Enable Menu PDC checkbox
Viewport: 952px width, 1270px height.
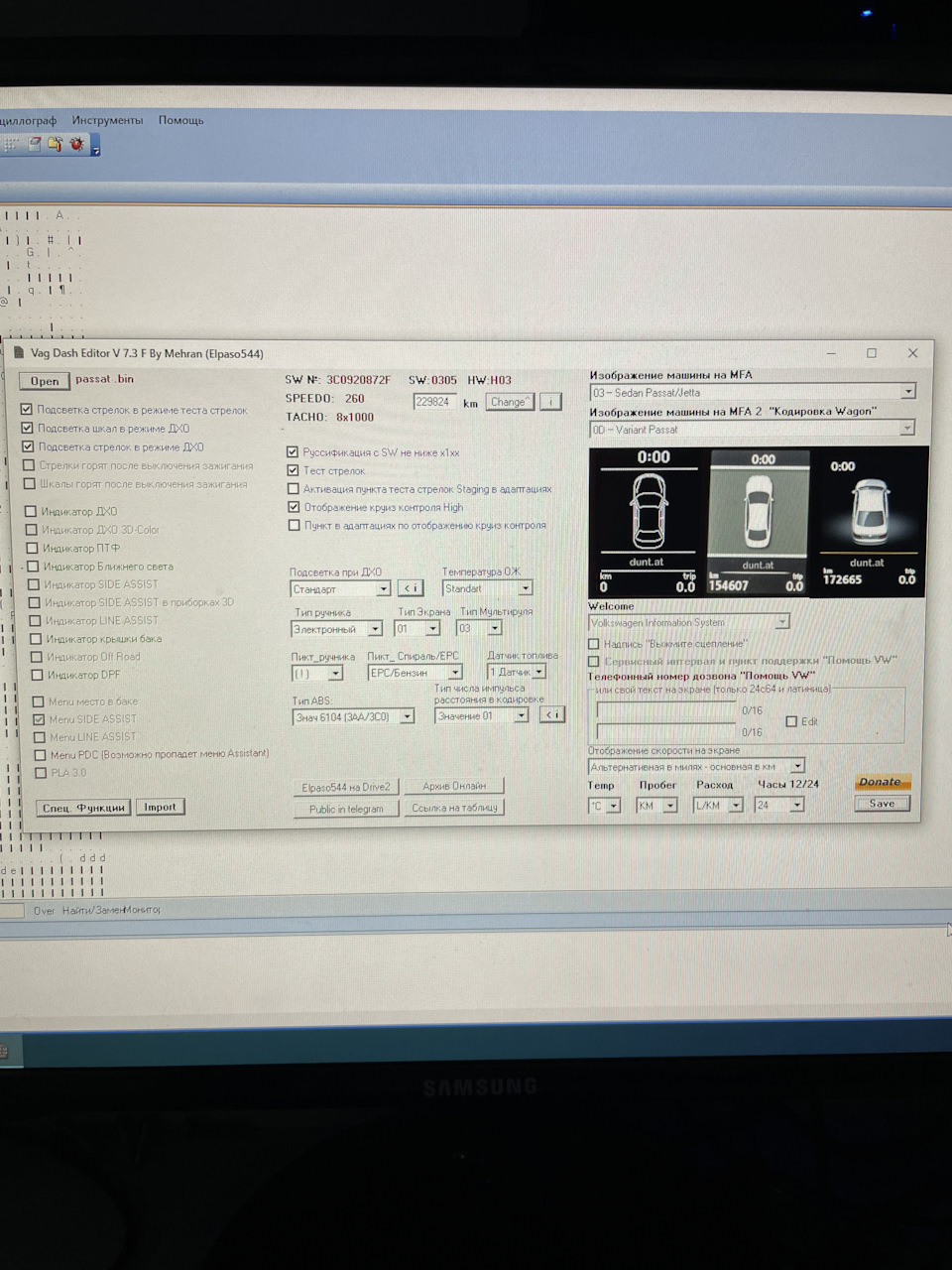coord(40,755)
